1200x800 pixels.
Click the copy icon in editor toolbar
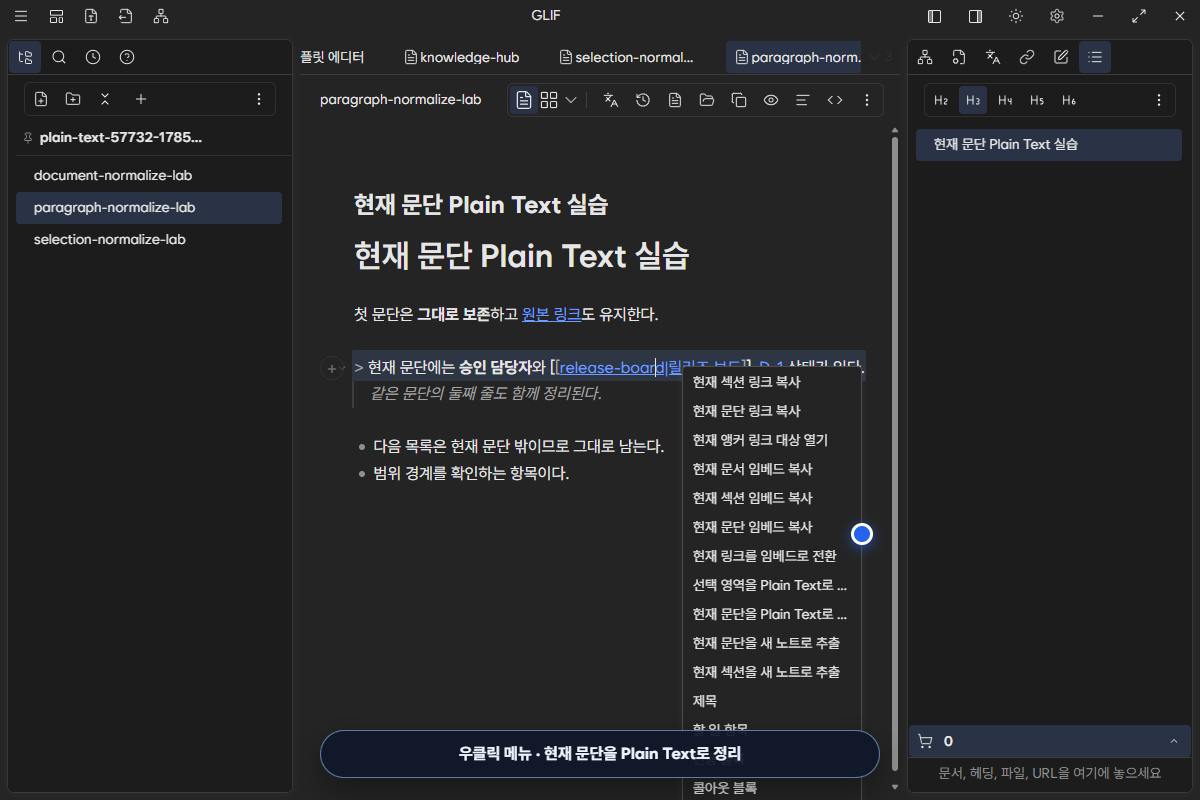739,100
